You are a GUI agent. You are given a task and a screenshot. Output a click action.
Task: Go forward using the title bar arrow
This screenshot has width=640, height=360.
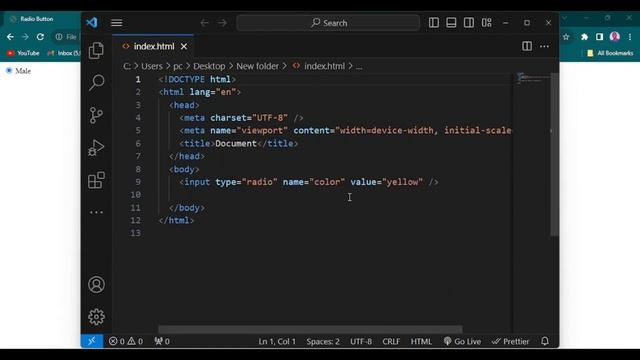click(222, 23)
